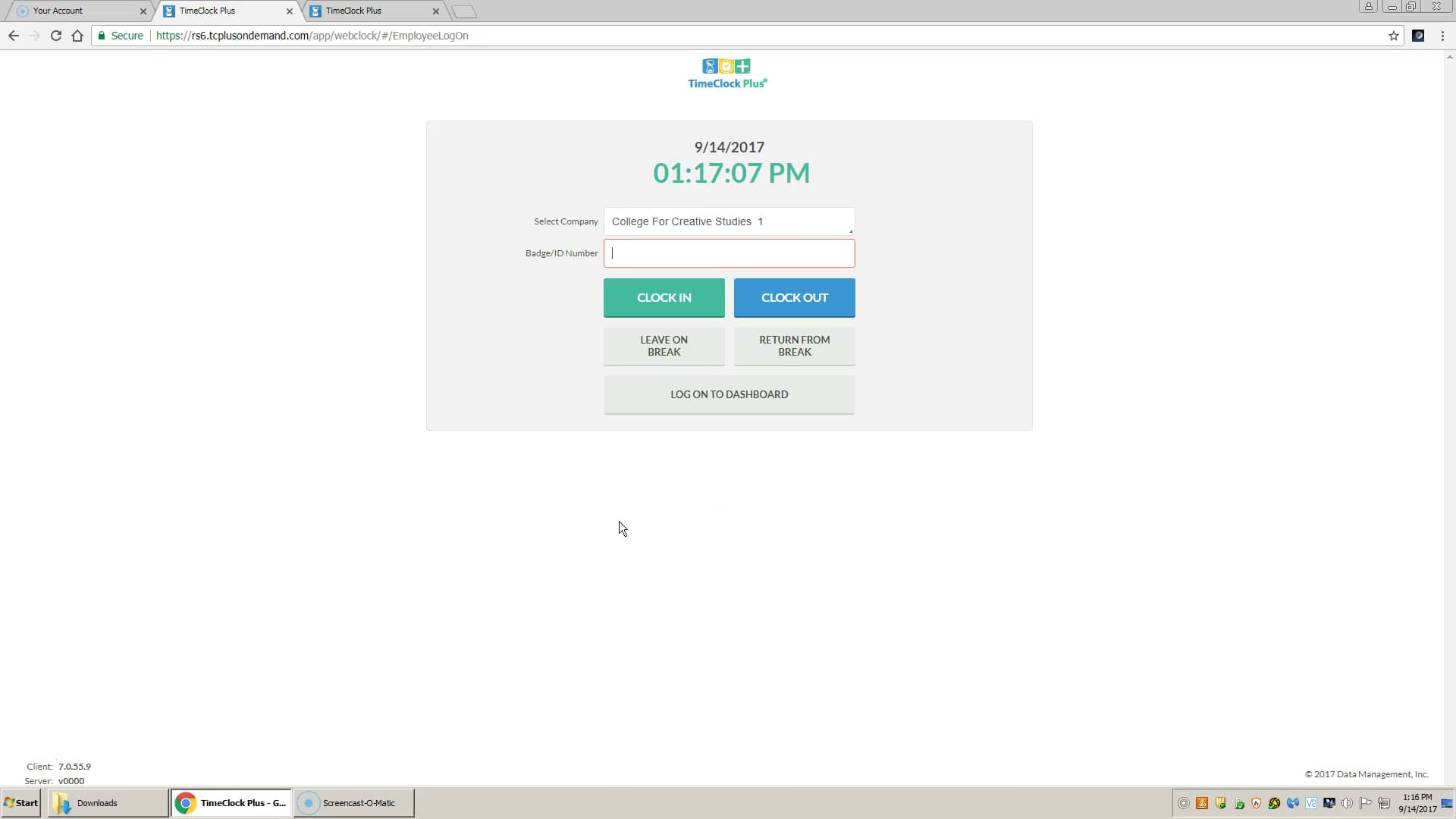
Task: Select TimeClock Plus Chrome taskbar item
Action: pos(231,802)
